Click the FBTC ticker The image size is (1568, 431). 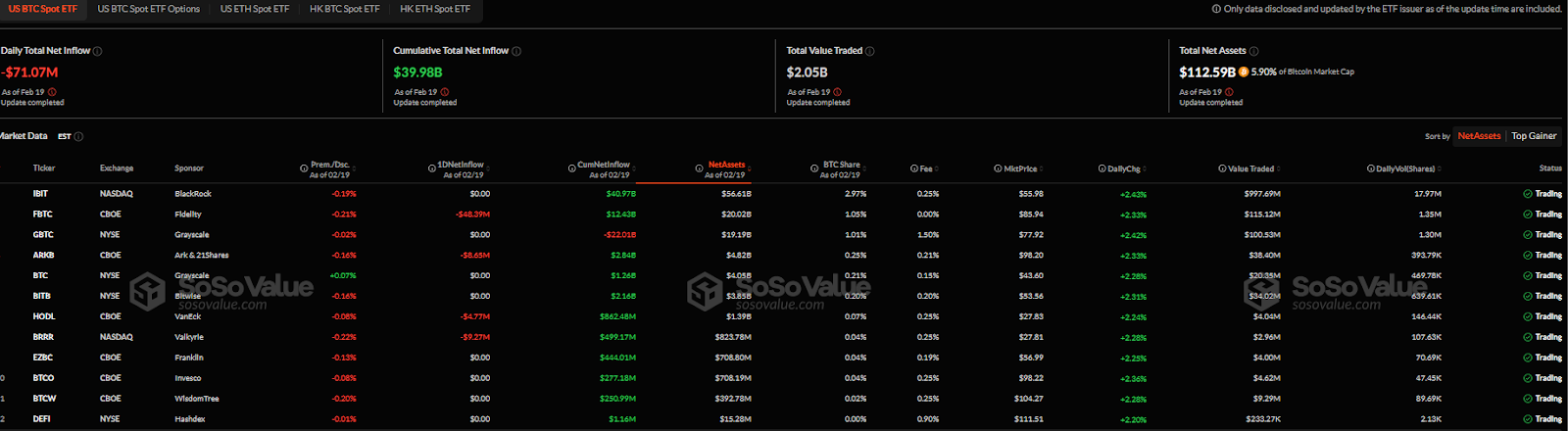tap(42, 215)
